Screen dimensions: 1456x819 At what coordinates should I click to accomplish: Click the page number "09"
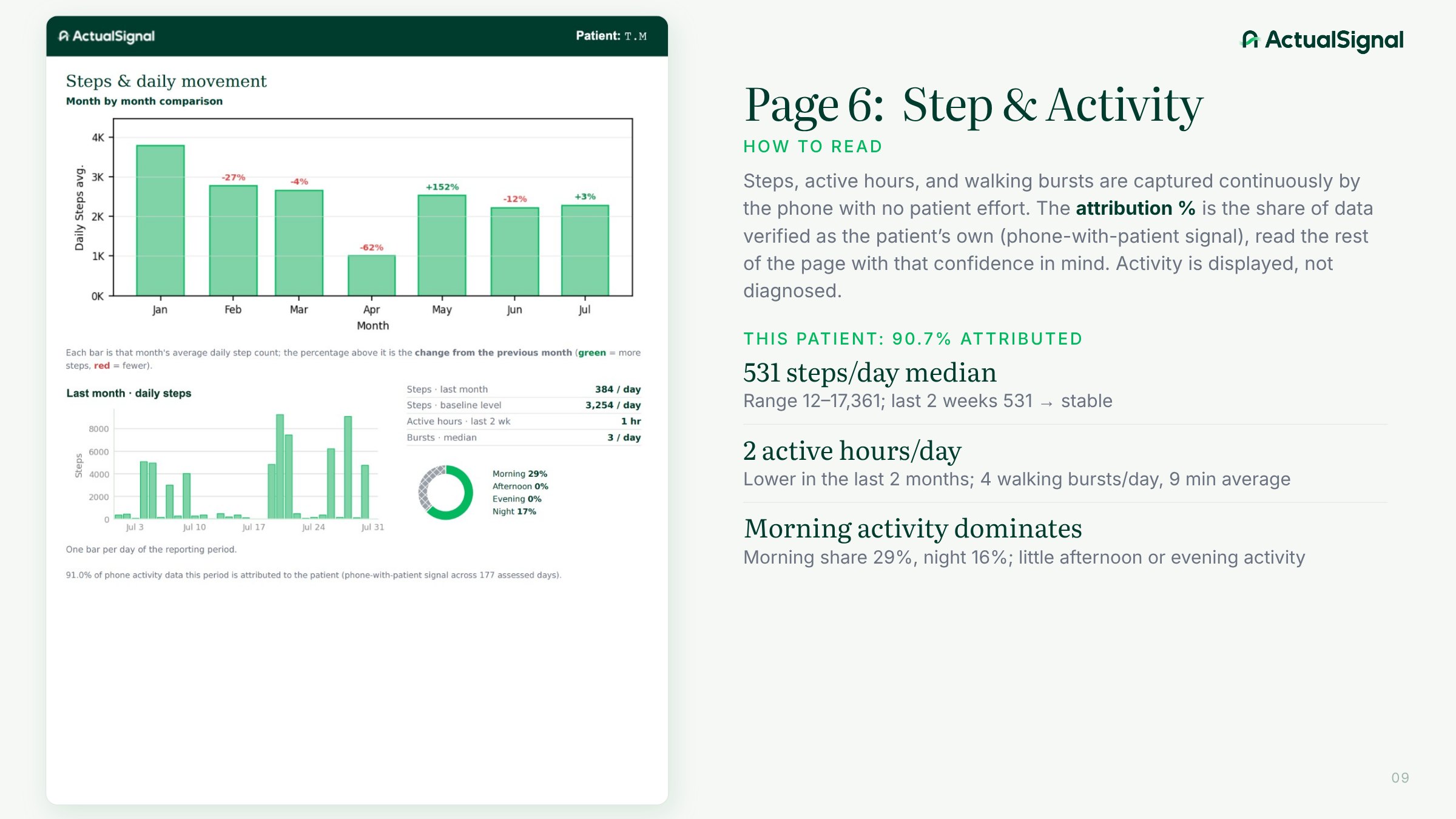pos(1400,778)
